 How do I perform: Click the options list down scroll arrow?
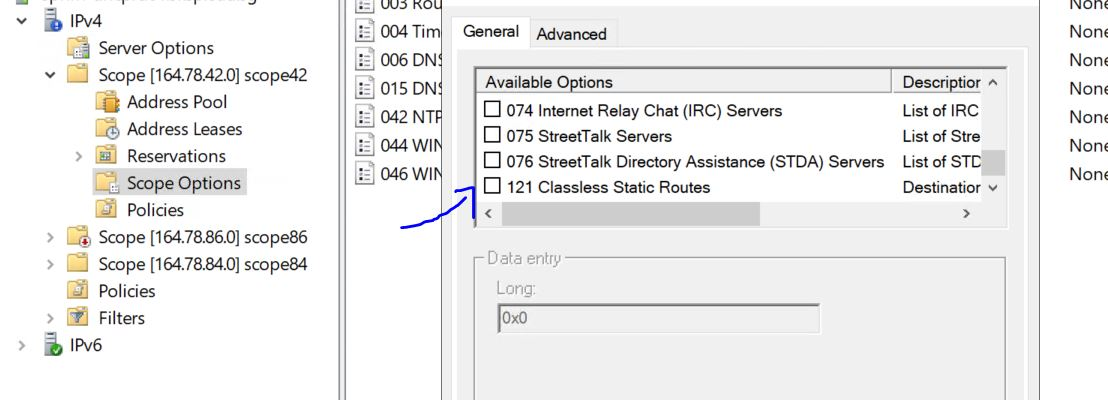coord(993,188)
